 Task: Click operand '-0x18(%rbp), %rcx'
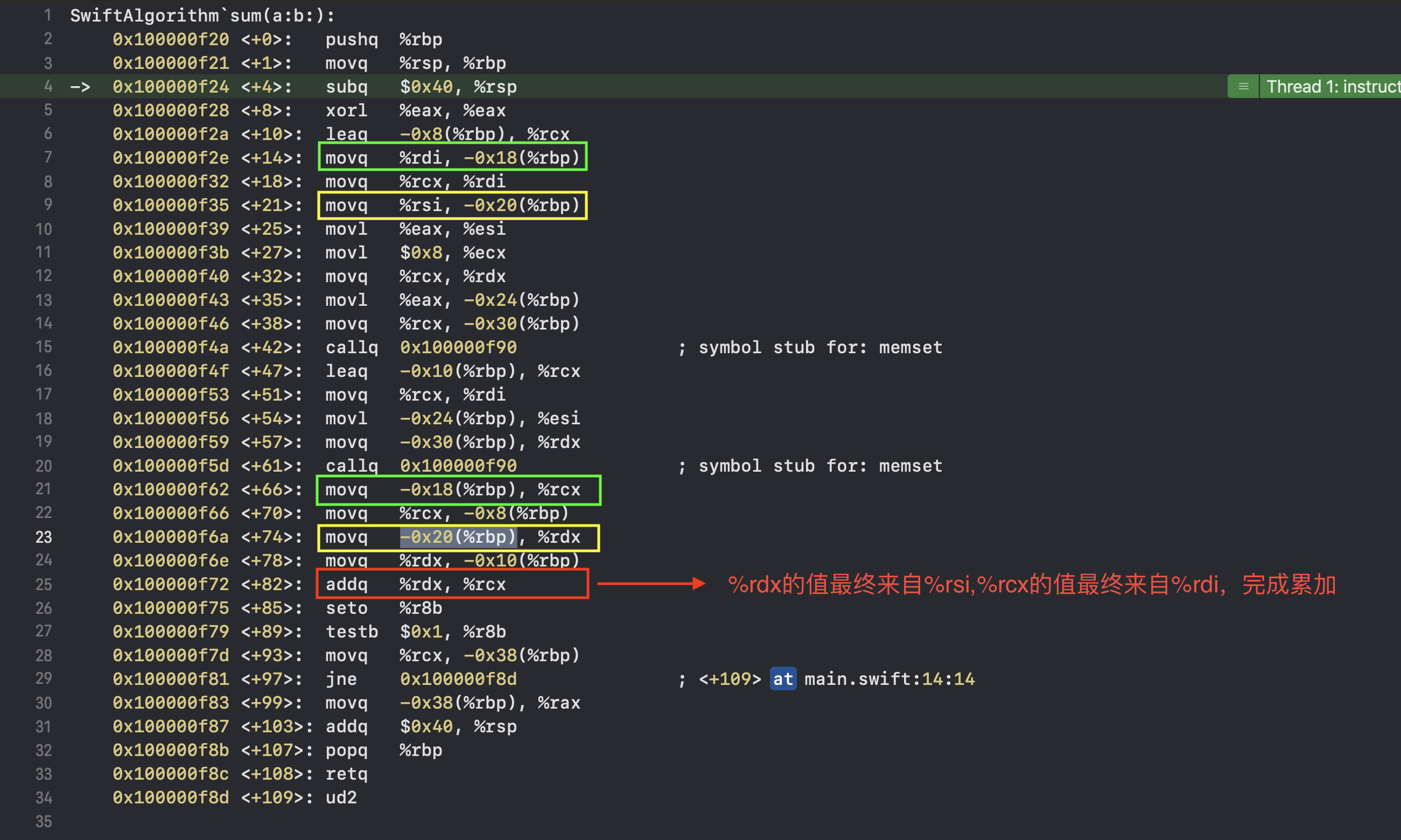490,489
